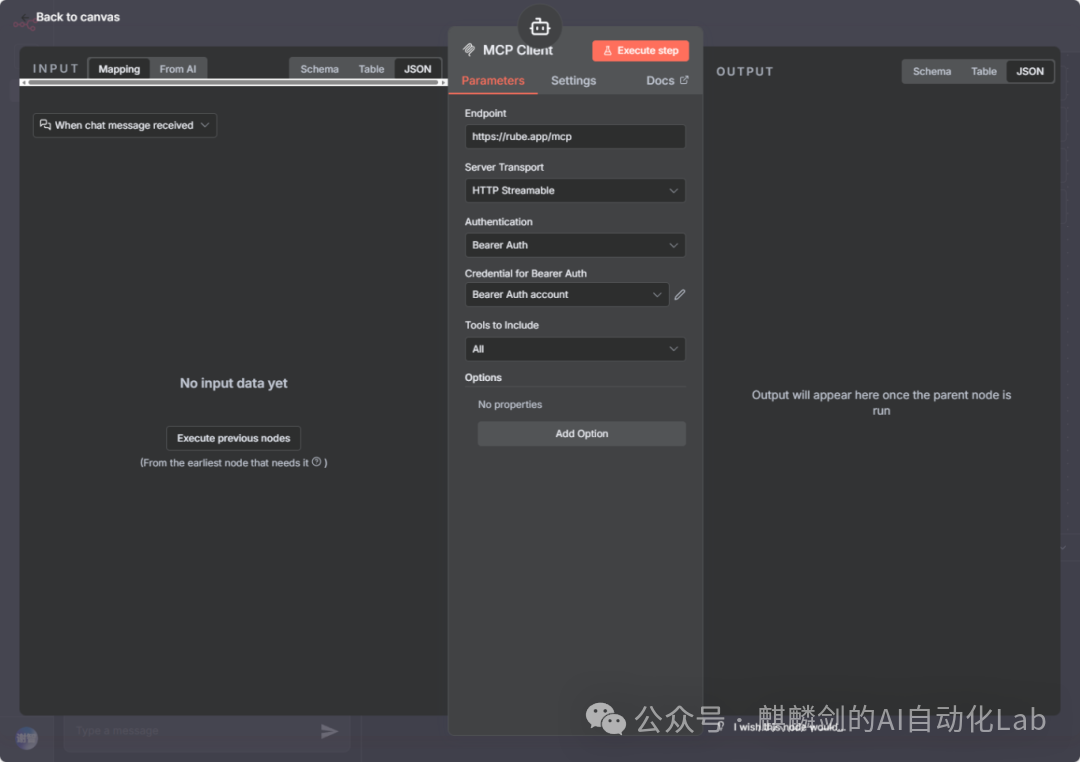
Task: Show input panel JSON view
Action: tap(417, 69)
